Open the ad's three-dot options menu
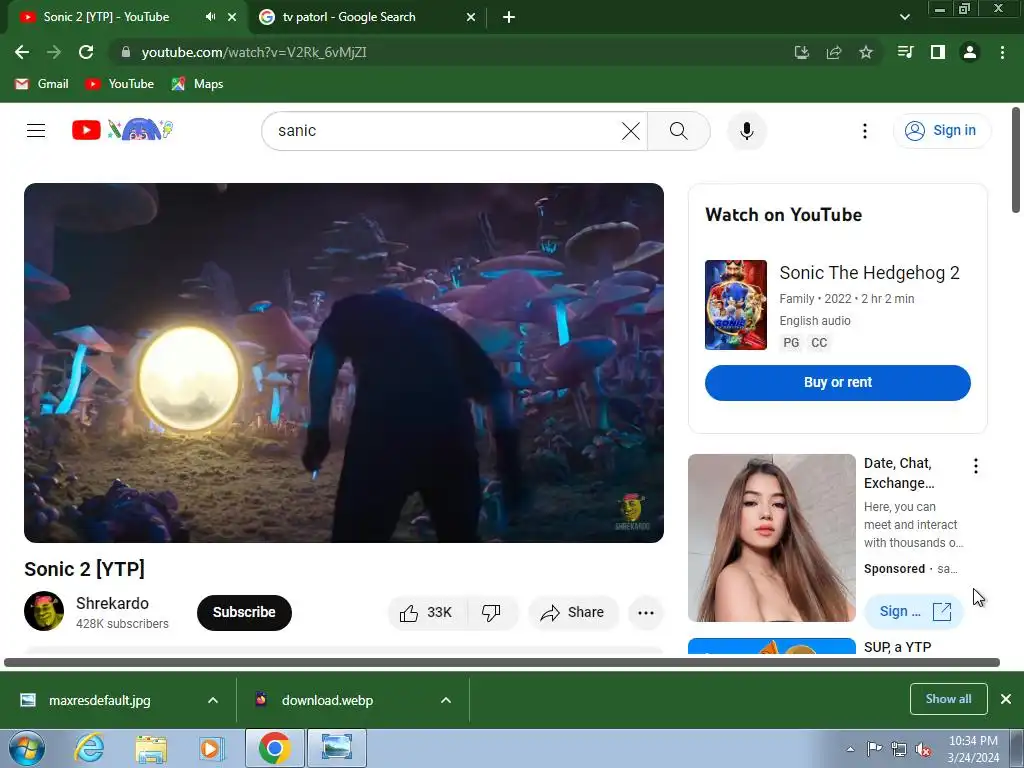Image resolution: width=1024 pixels, height=768 pixels. pyautogui.click(x=976, y=466)
